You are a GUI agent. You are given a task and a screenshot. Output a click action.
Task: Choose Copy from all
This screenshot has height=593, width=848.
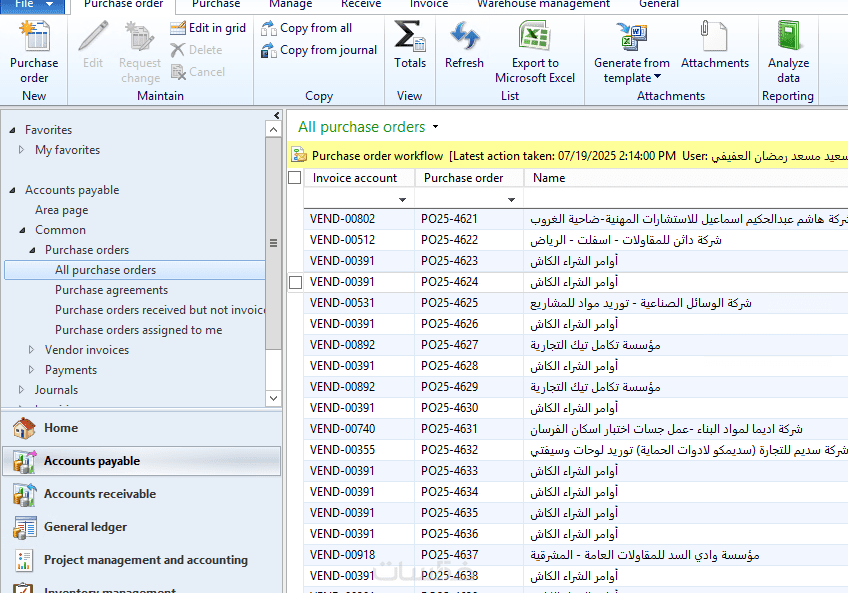(x=306, y=28)
